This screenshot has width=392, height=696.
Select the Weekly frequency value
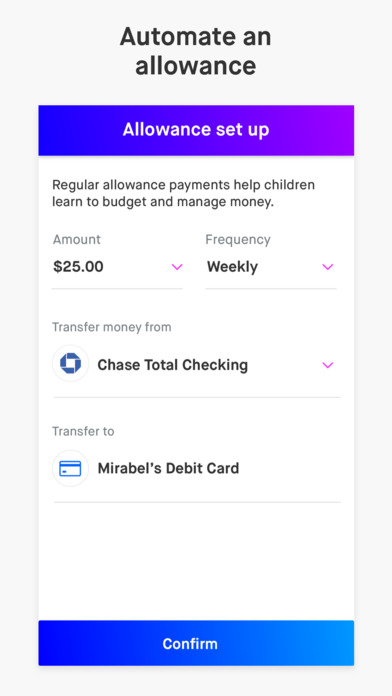[232, 267]
